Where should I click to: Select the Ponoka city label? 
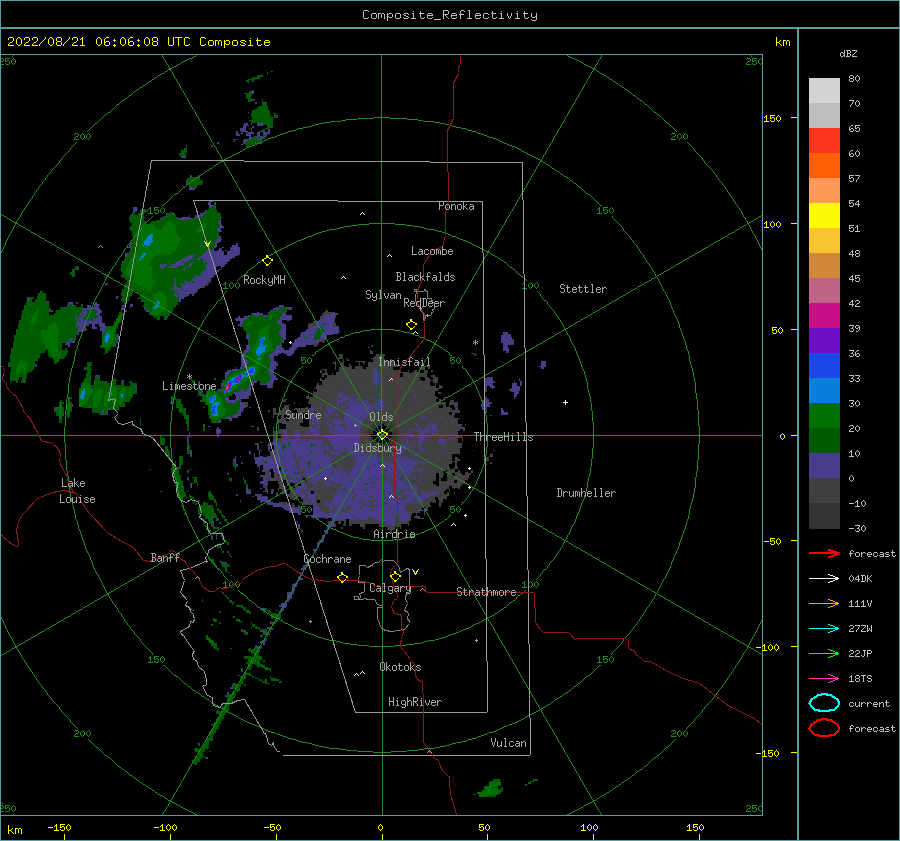pos(456,206)
